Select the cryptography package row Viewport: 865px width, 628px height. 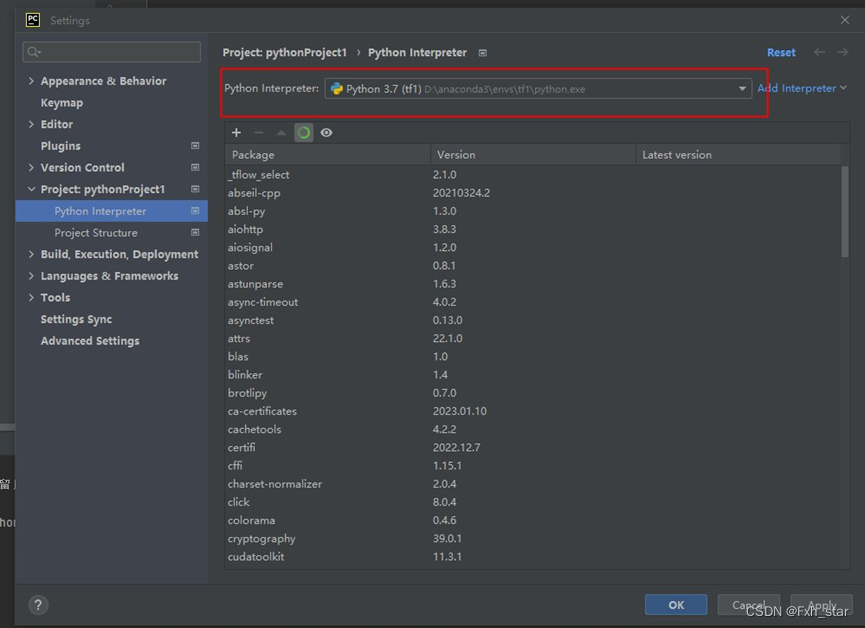pos(532,539)
